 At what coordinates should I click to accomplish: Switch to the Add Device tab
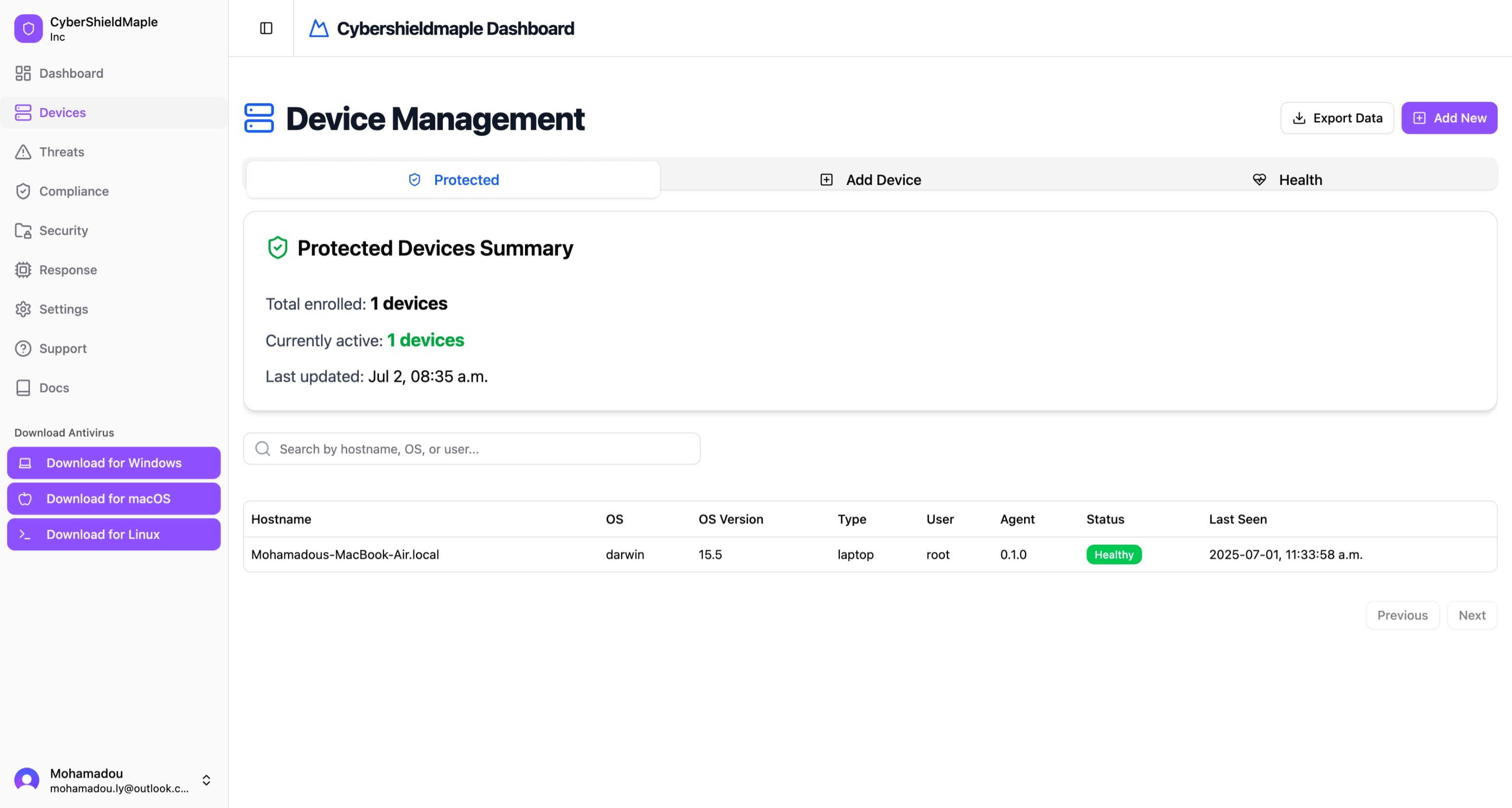[870, 180]
